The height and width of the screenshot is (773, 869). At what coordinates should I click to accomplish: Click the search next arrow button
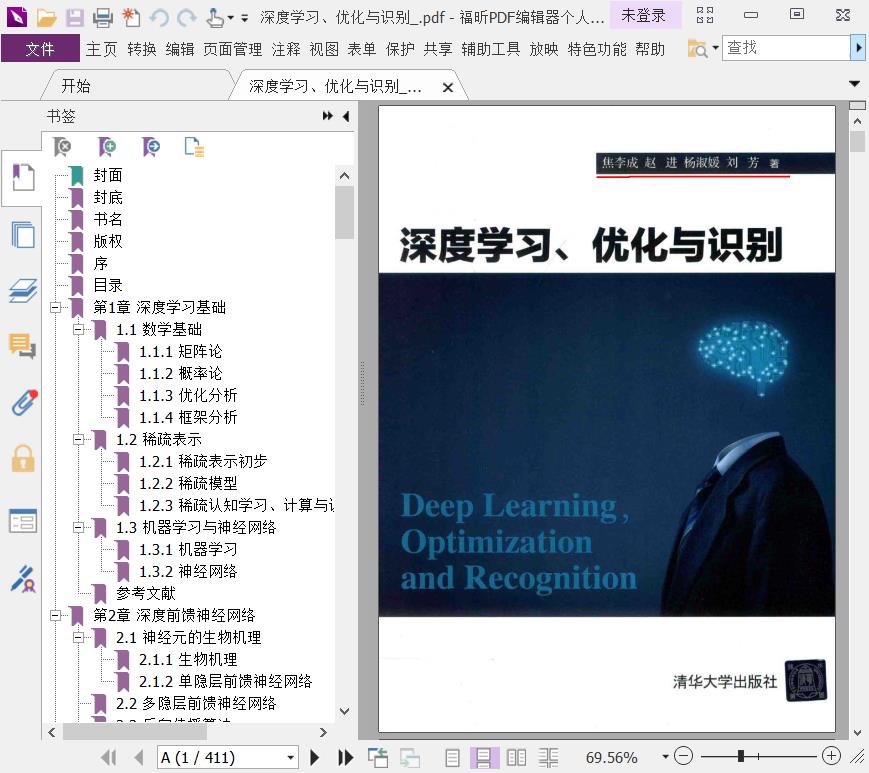pos(858,48)
